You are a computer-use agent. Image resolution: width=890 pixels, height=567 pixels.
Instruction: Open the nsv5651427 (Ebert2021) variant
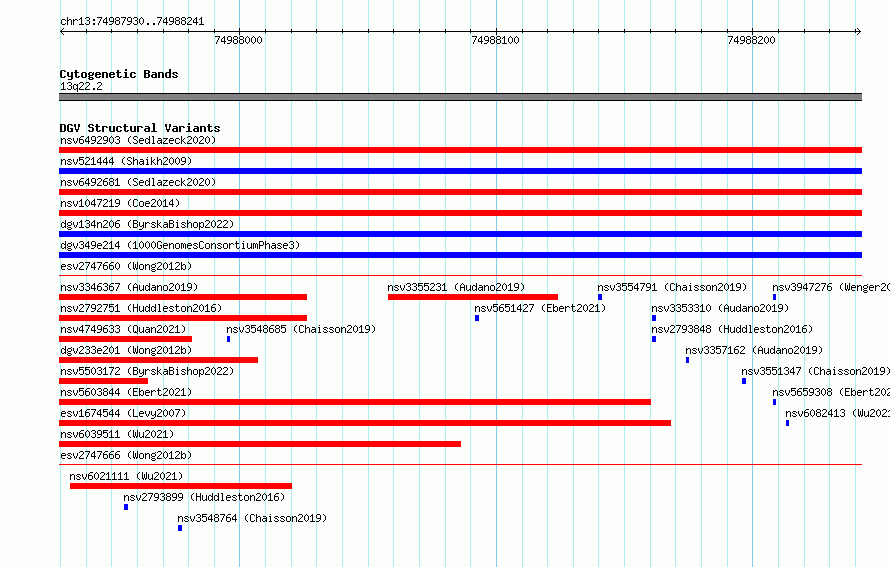point(540,308)
